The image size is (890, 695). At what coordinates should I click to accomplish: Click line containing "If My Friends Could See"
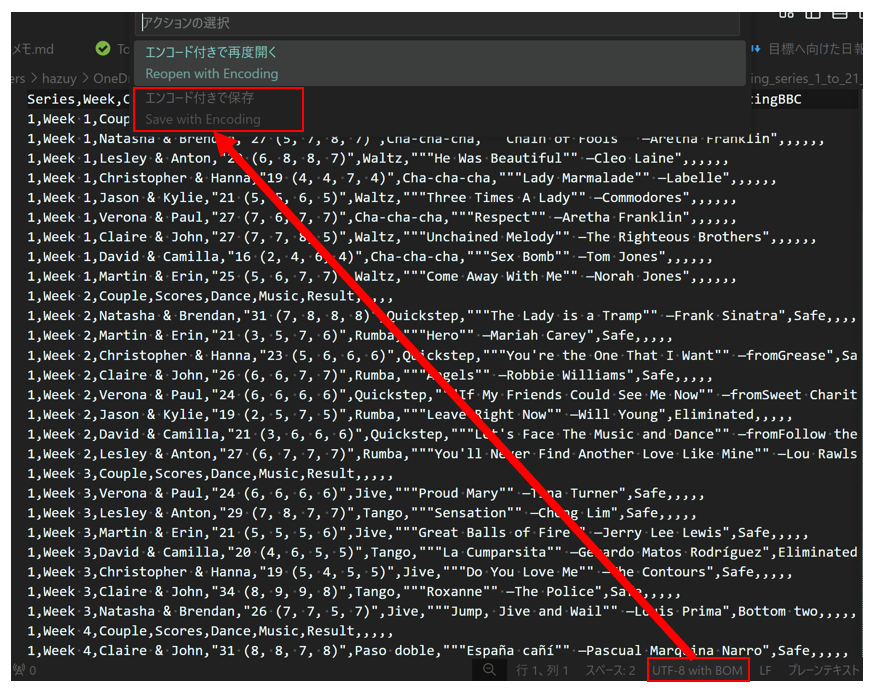[442, 395]
